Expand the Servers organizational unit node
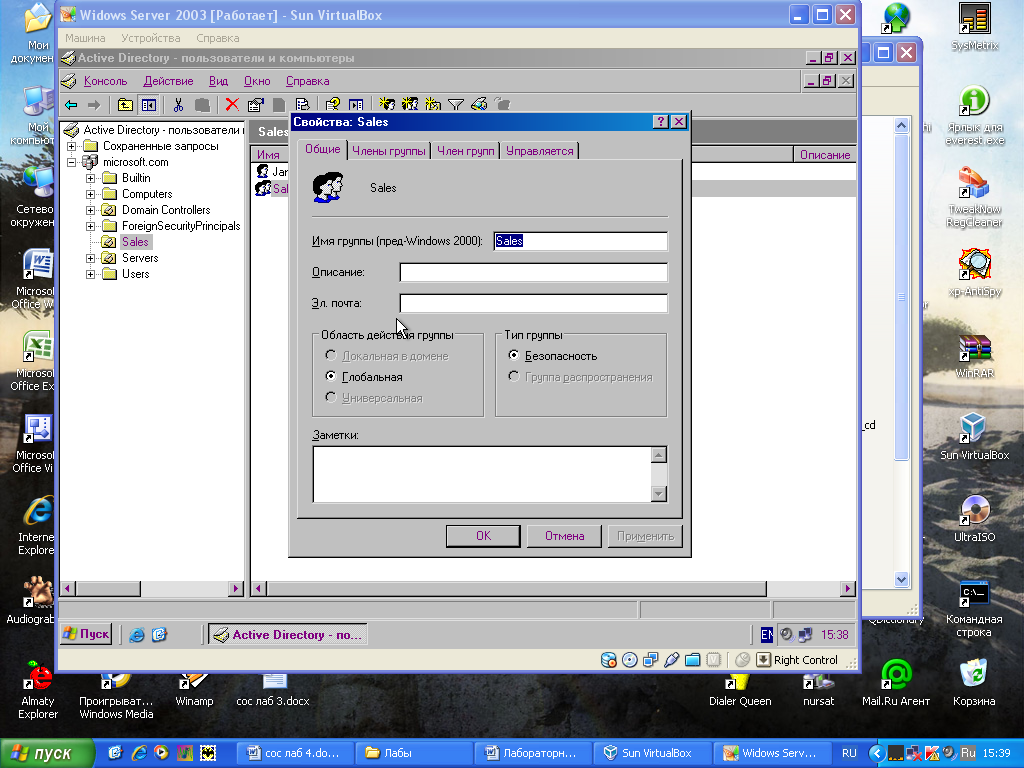This screenshot has height=768, width=1024. [91, 258]
